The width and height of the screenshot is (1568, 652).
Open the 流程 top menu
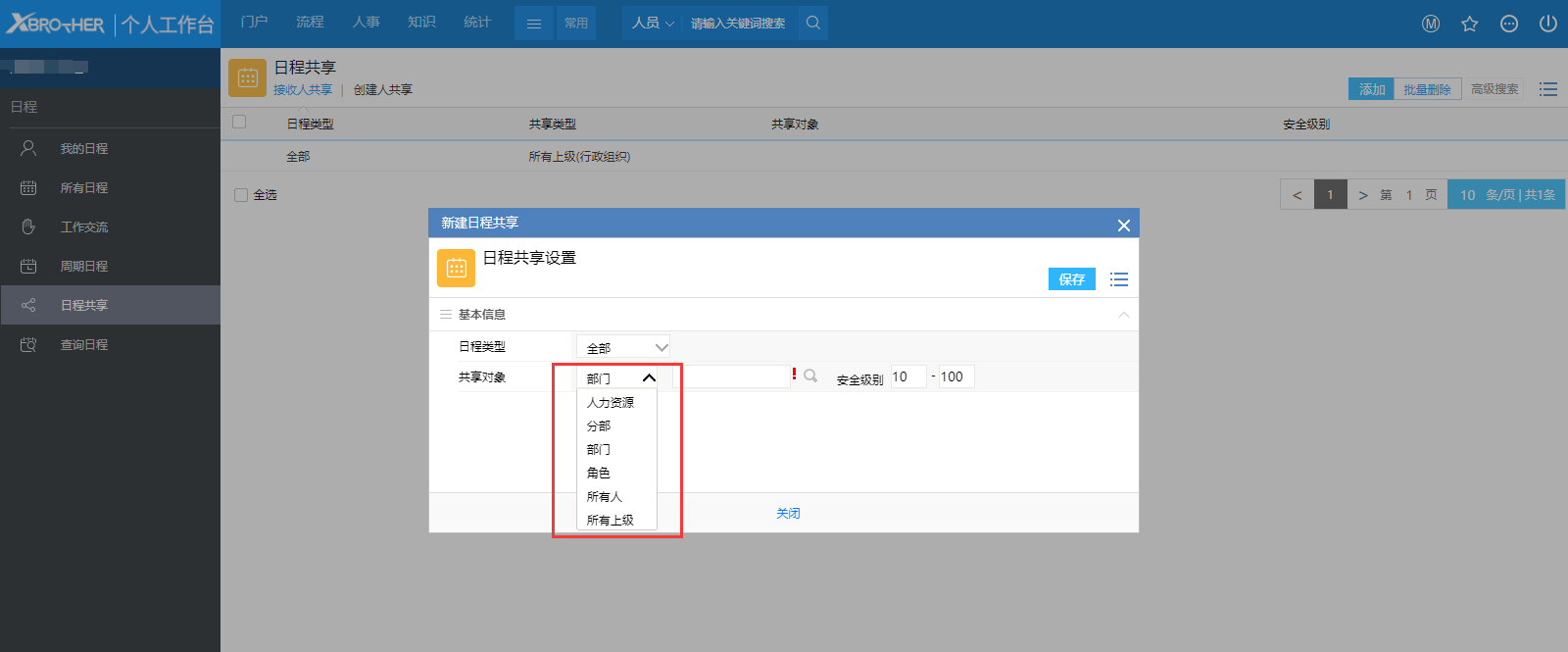click(x=310, y=23)
